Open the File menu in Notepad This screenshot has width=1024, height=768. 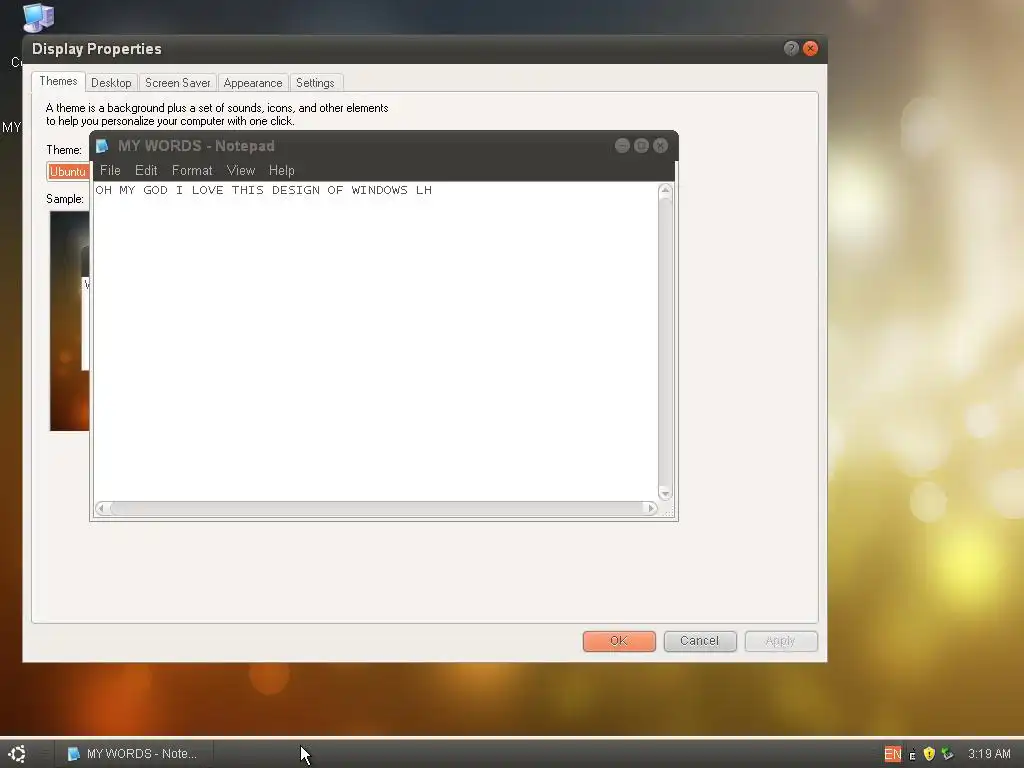point(110,170)
